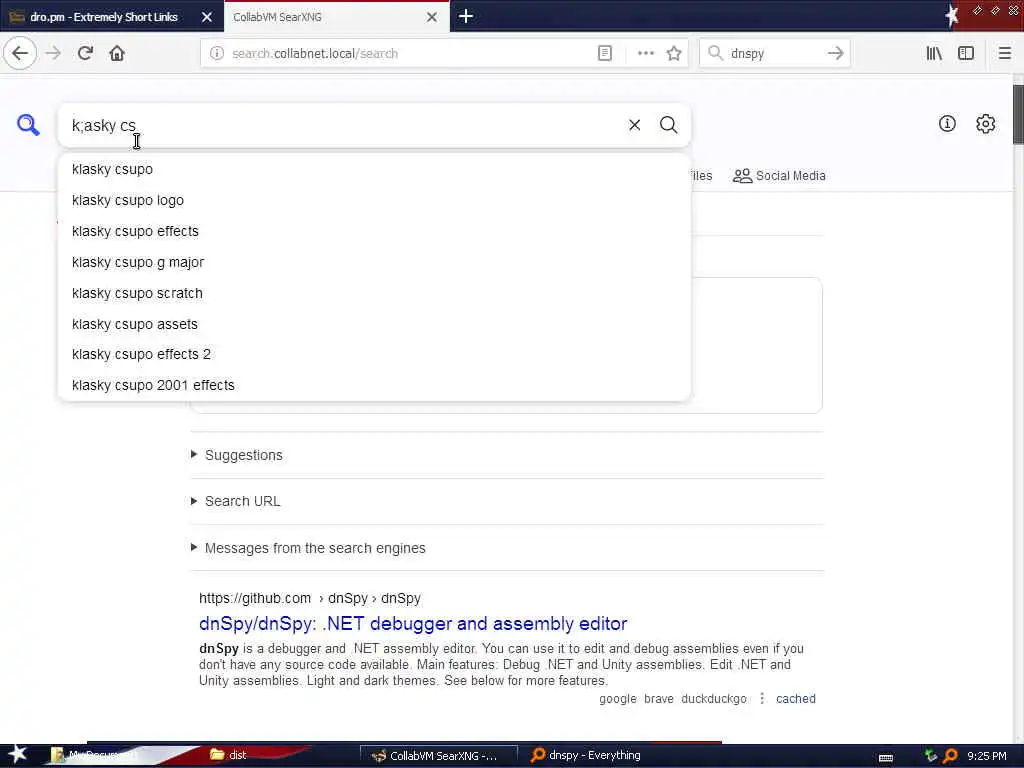Choose suggestion 'klasky csupo 2001 effects'

tap(374, 385)
